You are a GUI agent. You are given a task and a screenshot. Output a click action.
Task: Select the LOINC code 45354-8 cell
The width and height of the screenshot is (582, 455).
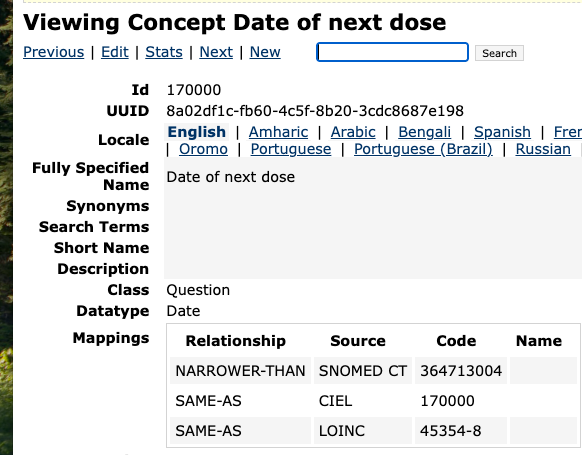(x=461, y=431)
